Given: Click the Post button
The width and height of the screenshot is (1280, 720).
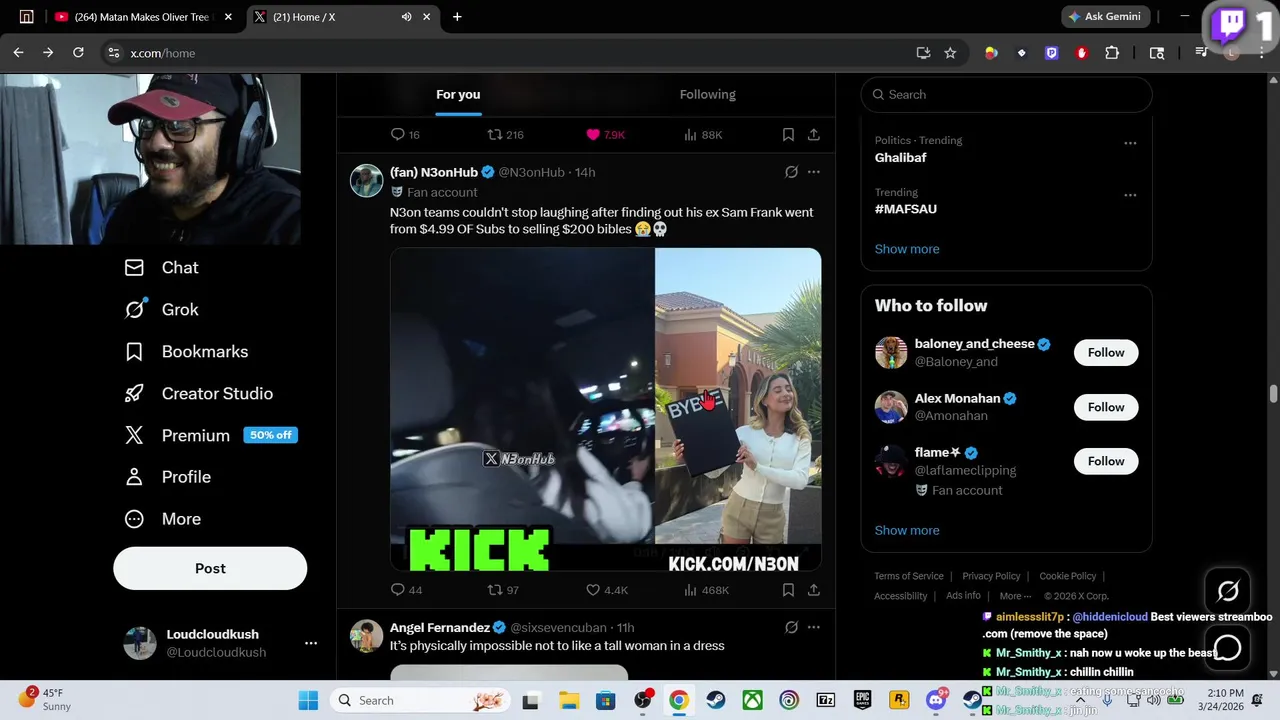Looking at the screenshot, I should (x=210, y=568).
